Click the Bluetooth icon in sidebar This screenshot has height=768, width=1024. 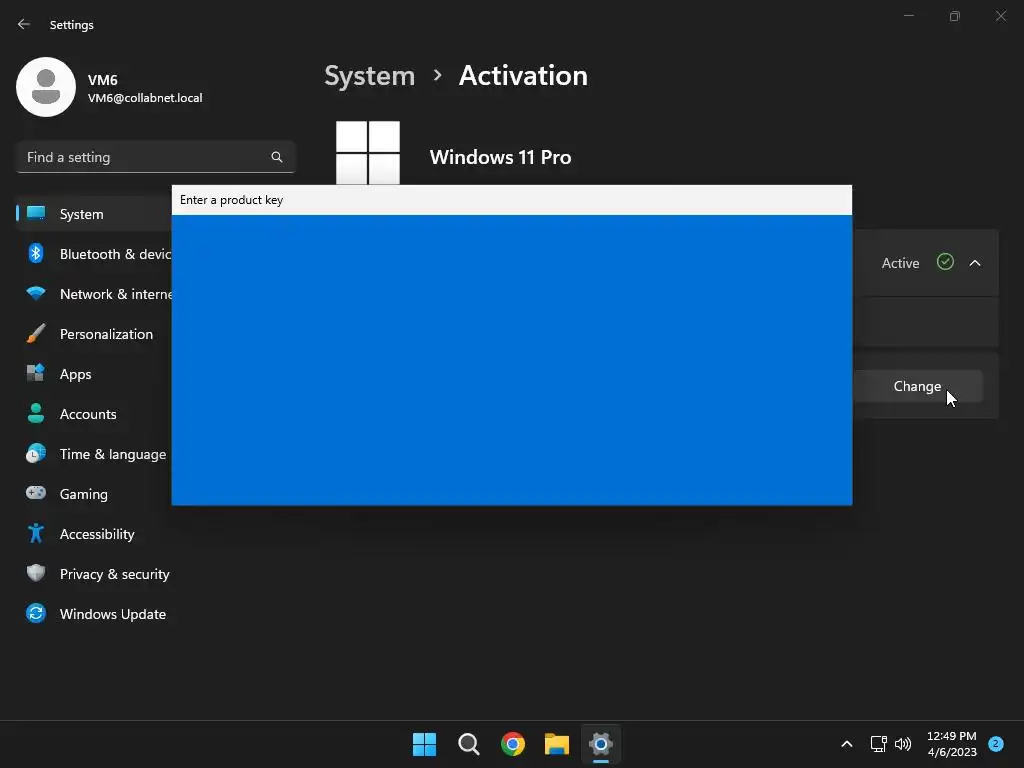[x=36, y=253]
